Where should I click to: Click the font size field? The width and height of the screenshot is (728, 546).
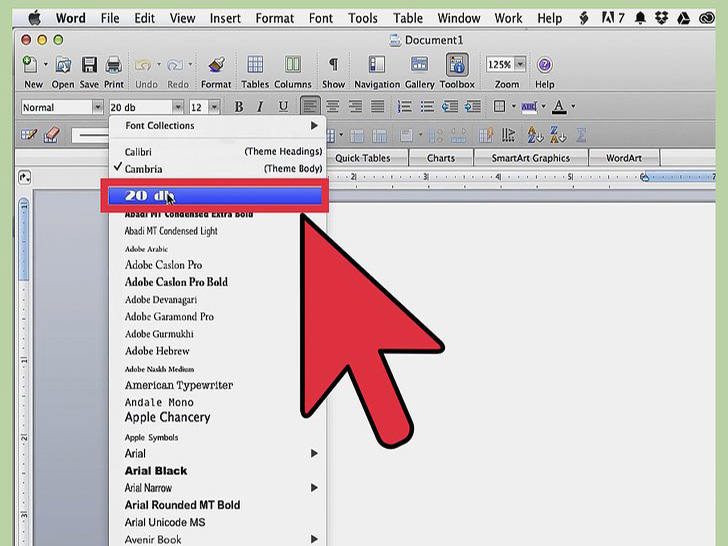click(x=198, y=107)
